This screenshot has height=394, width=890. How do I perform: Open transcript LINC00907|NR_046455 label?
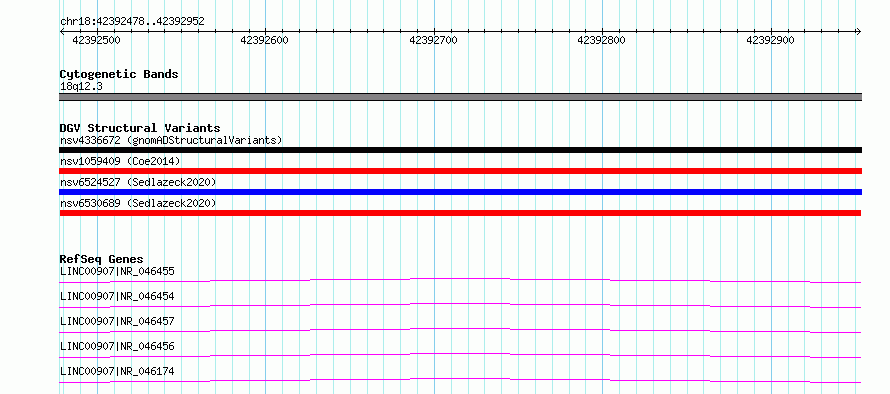pos(117,271)
